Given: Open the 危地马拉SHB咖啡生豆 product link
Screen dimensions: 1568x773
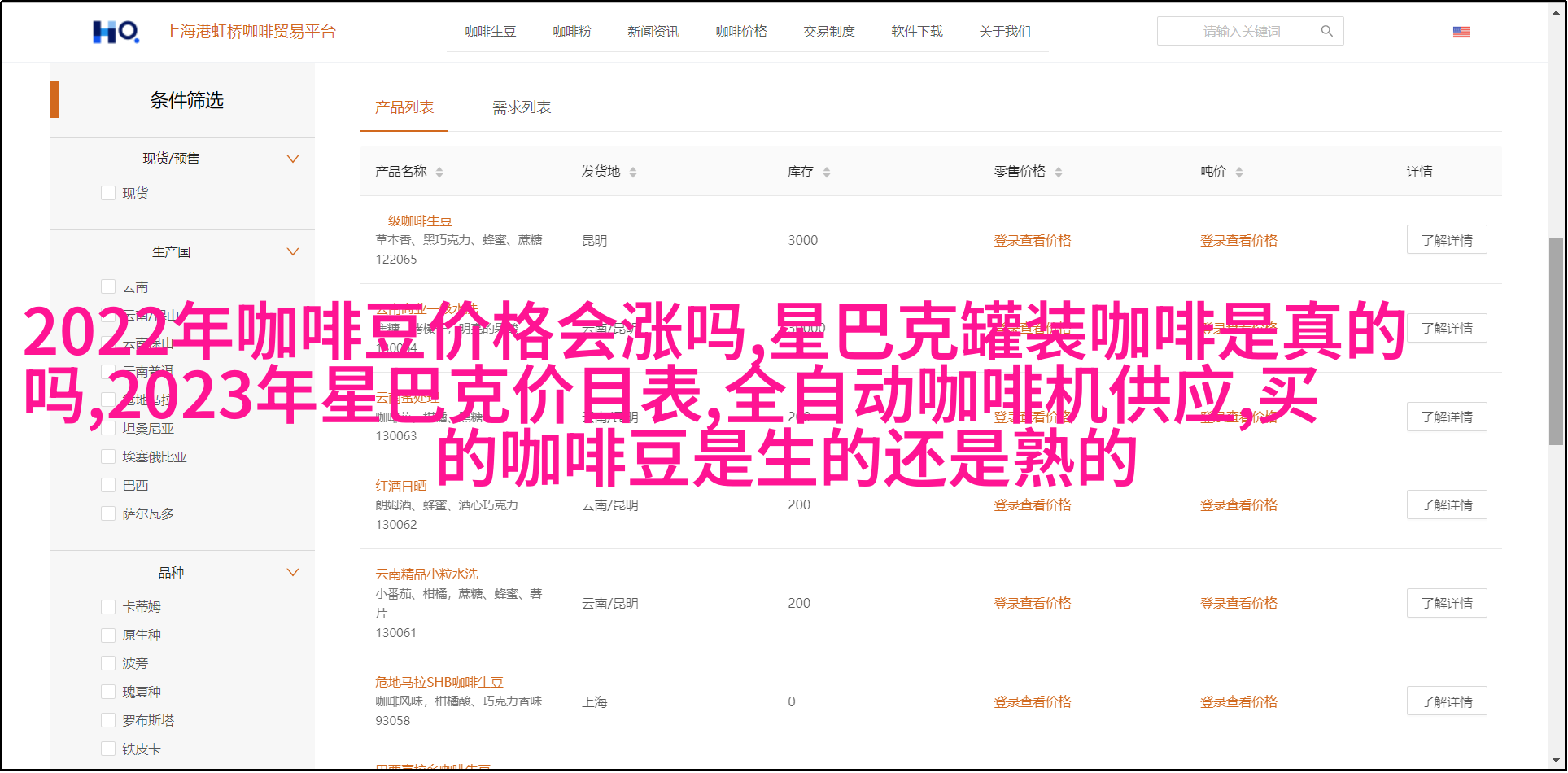Looking at the screenshot, I should (x=439, y=683).
